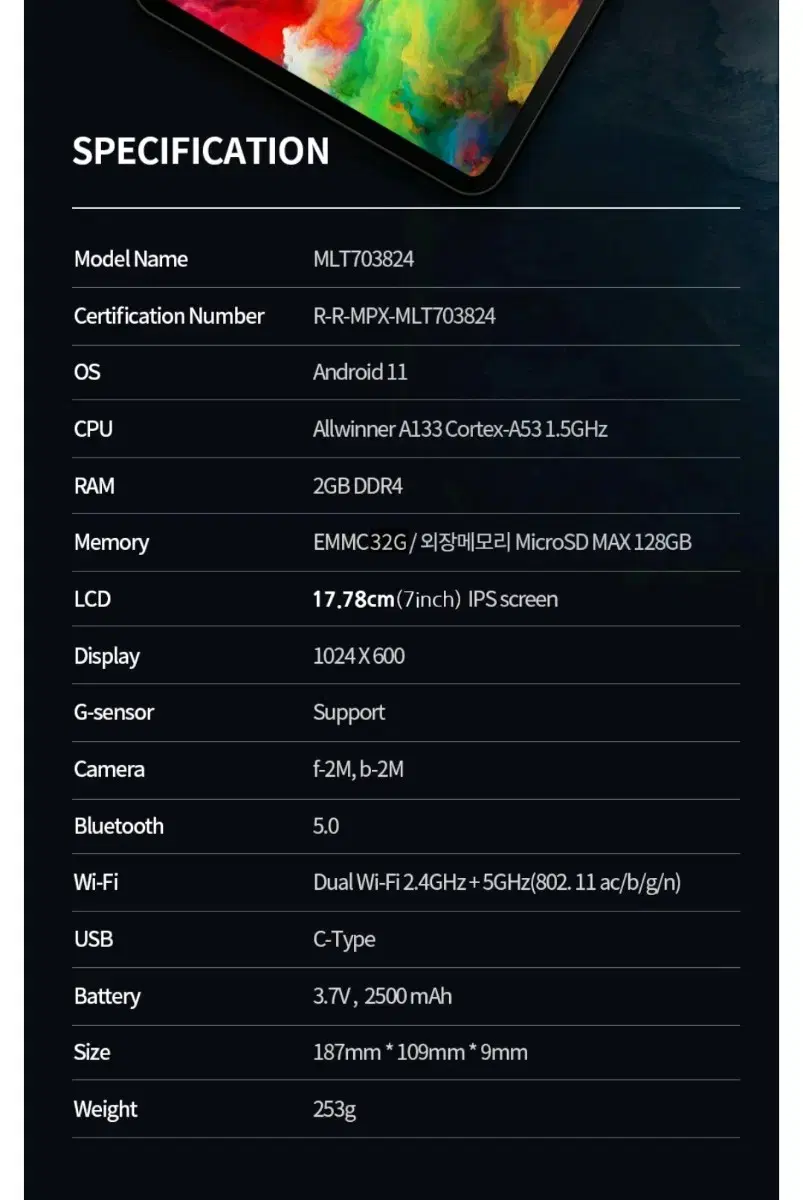Click the 2GB DDR4 RAM value
803x1200 pixels.
[358, 486]
